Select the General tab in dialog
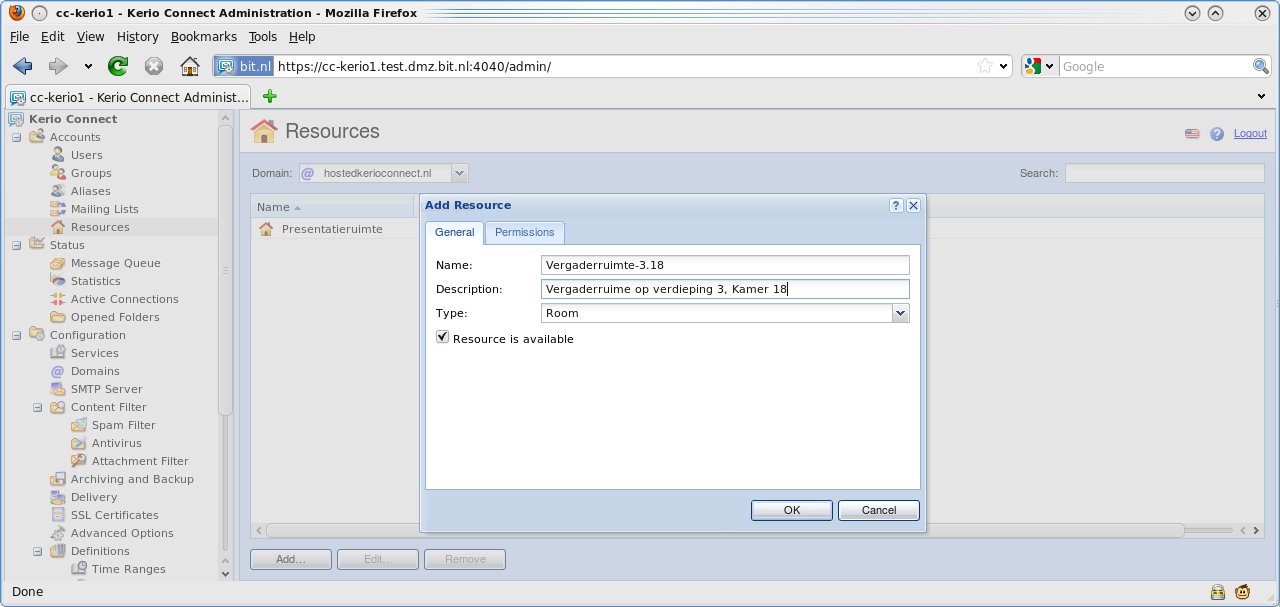 [x=455, y=232]
